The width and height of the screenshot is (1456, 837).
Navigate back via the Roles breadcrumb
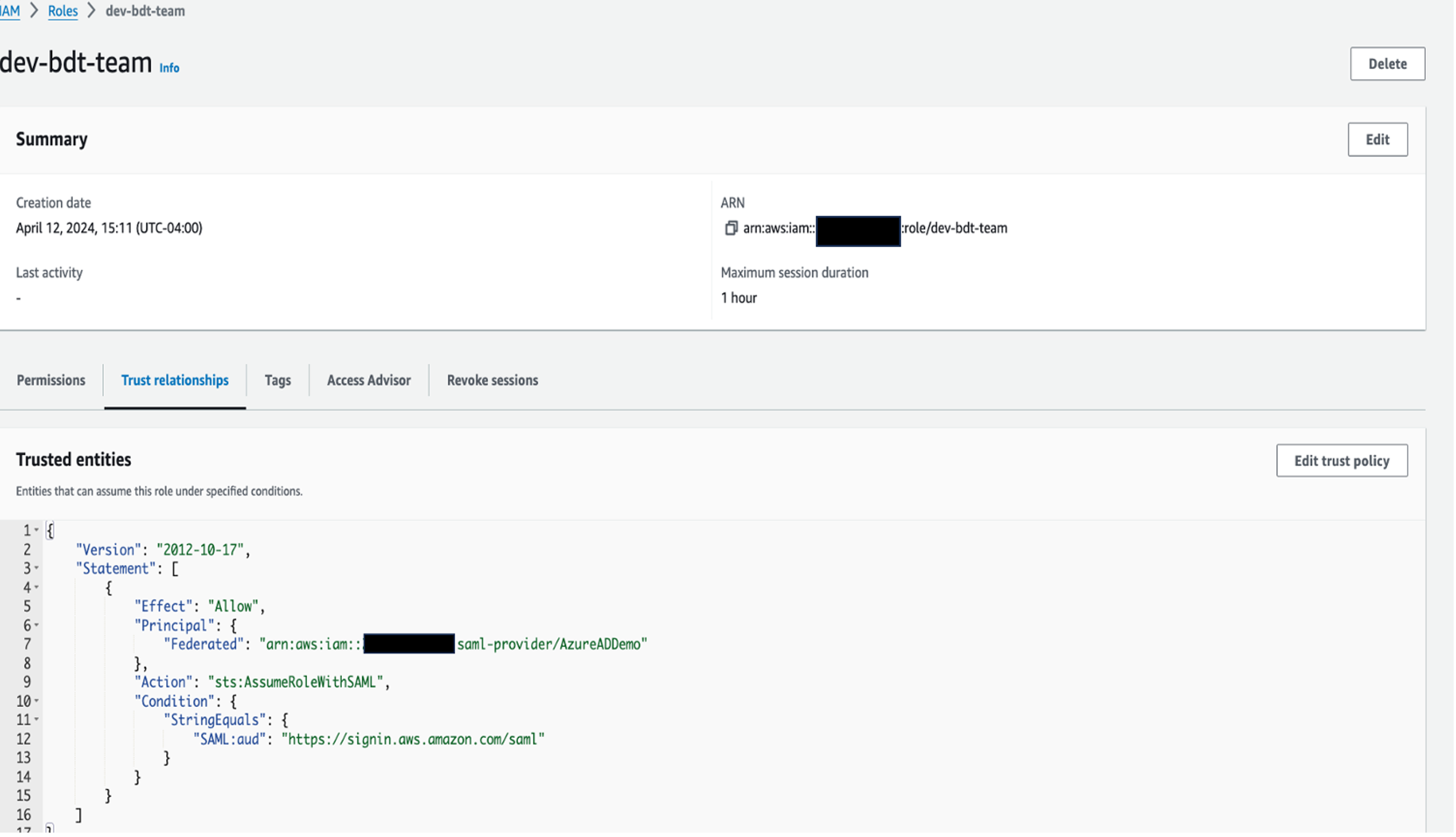click(x=63, y=11)
